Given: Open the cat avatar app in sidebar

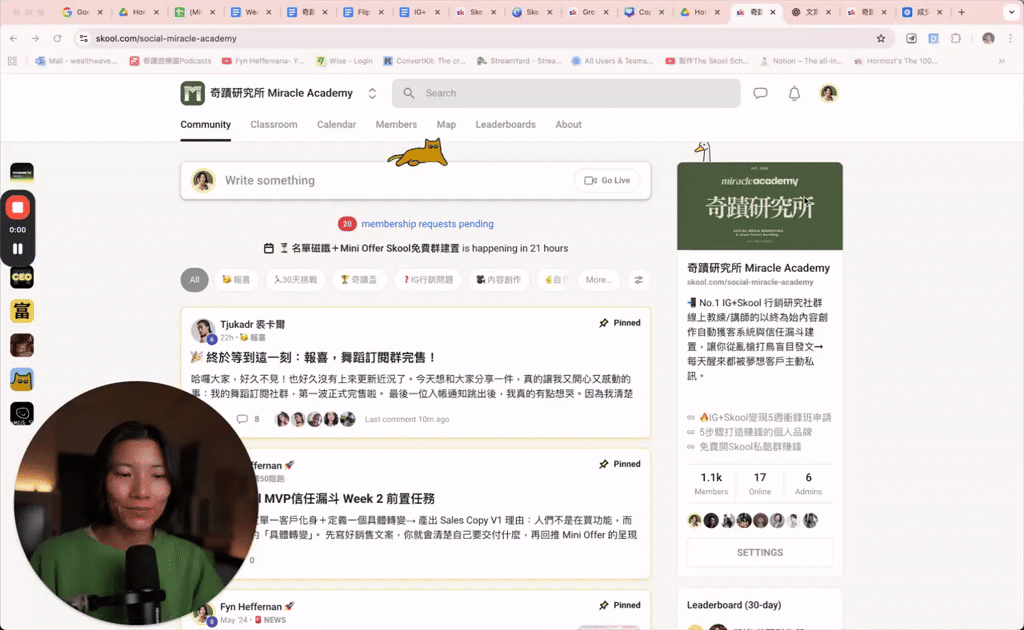Looking at the screenshot, I should click(x=20, y=380).
